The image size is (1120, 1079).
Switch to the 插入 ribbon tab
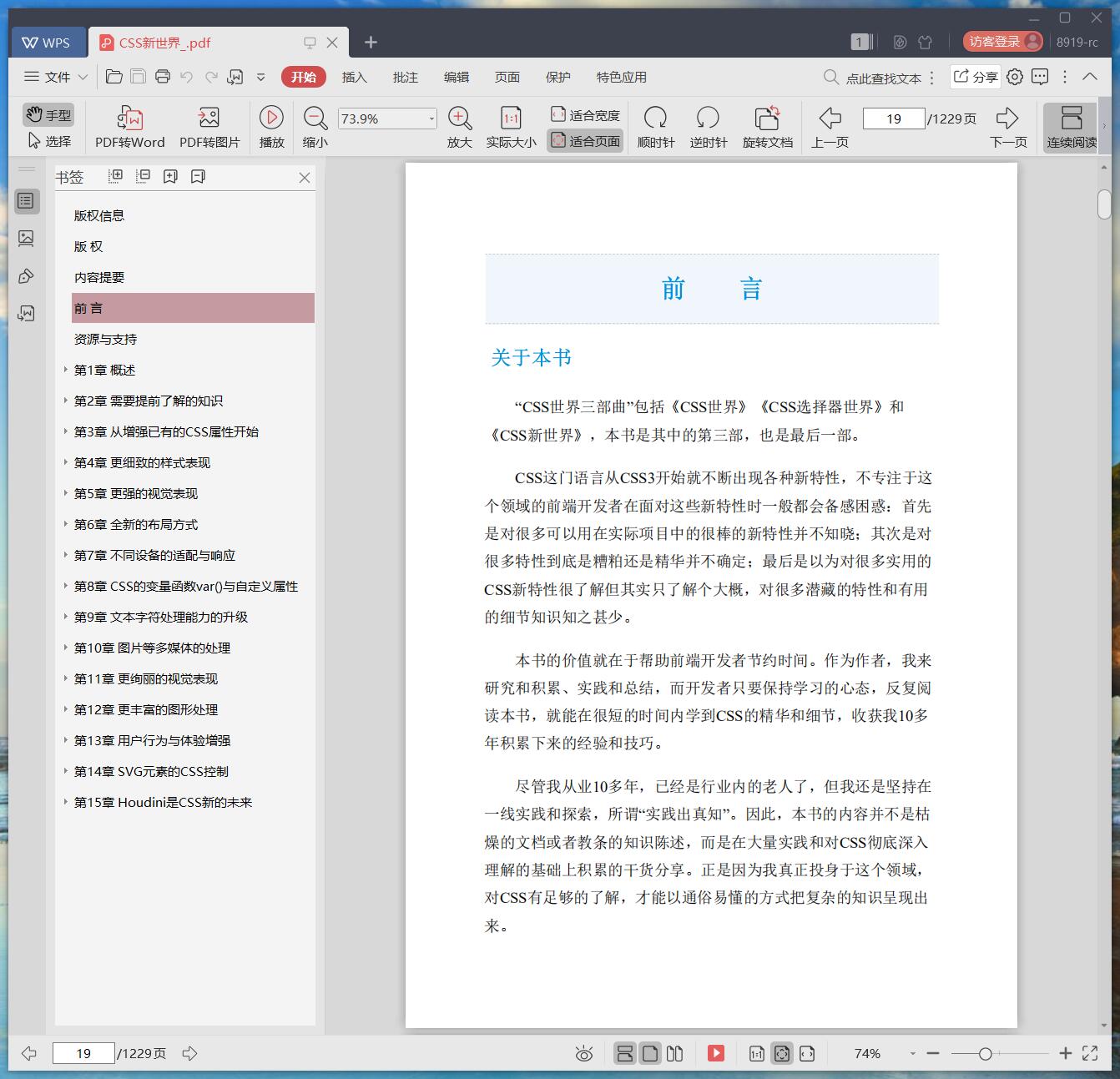(355, 77)
